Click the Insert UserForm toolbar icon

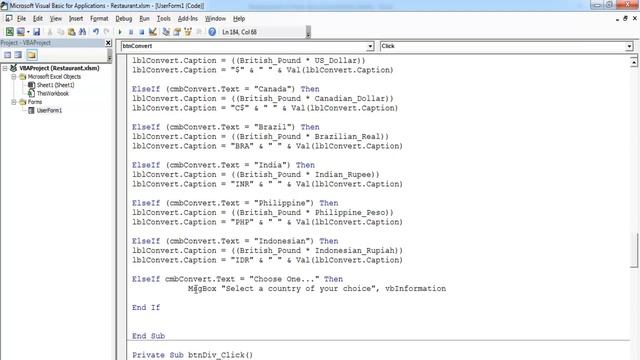click(20, 32)
